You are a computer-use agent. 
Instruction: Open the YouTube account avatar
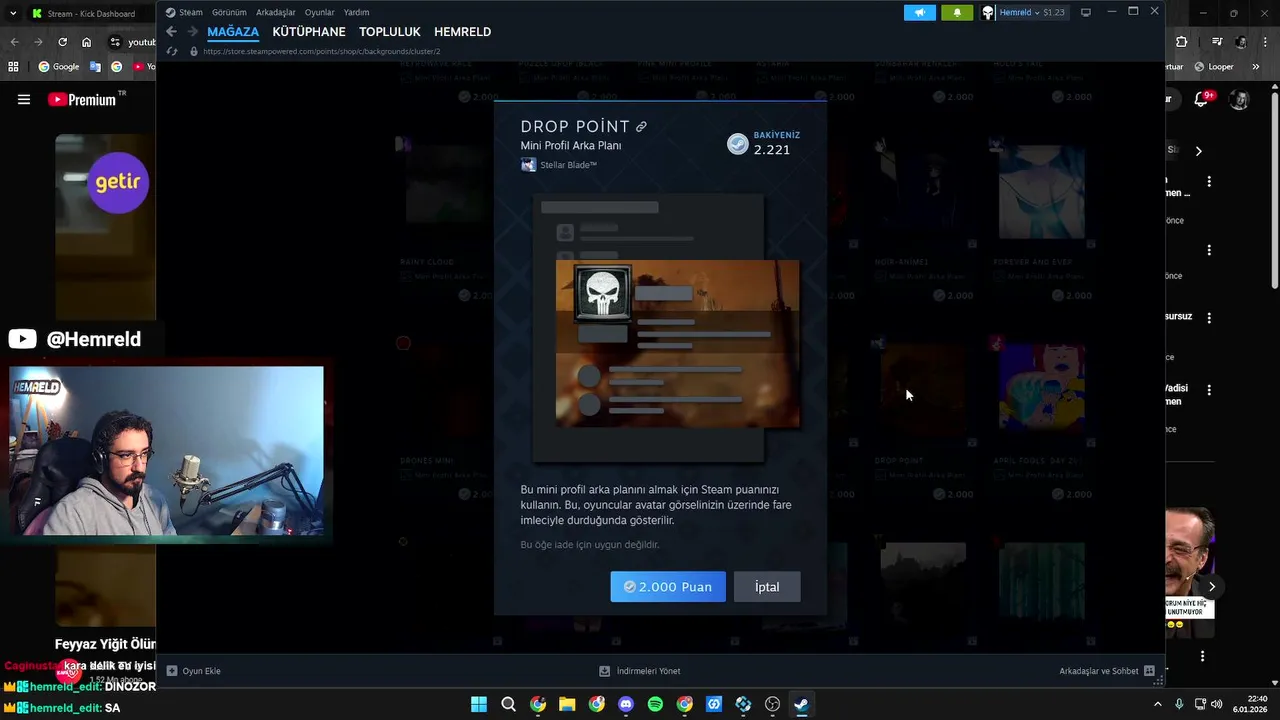1240,99
